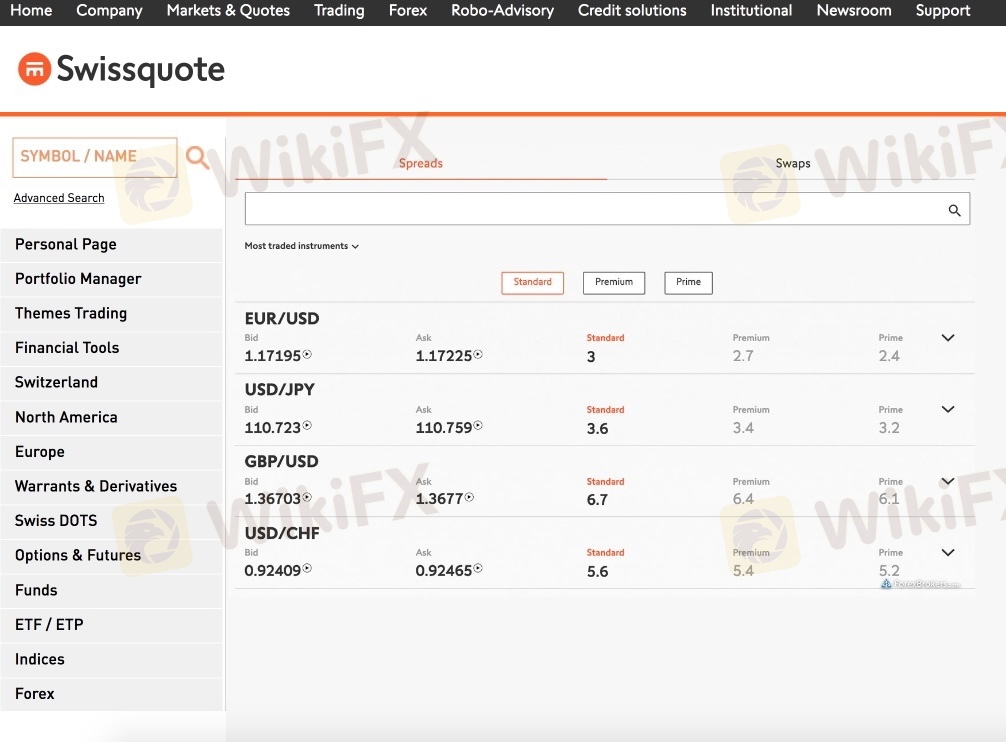Click the Advanced Search link
This screenshot has width=1006, height=742.
coord(59,198)
